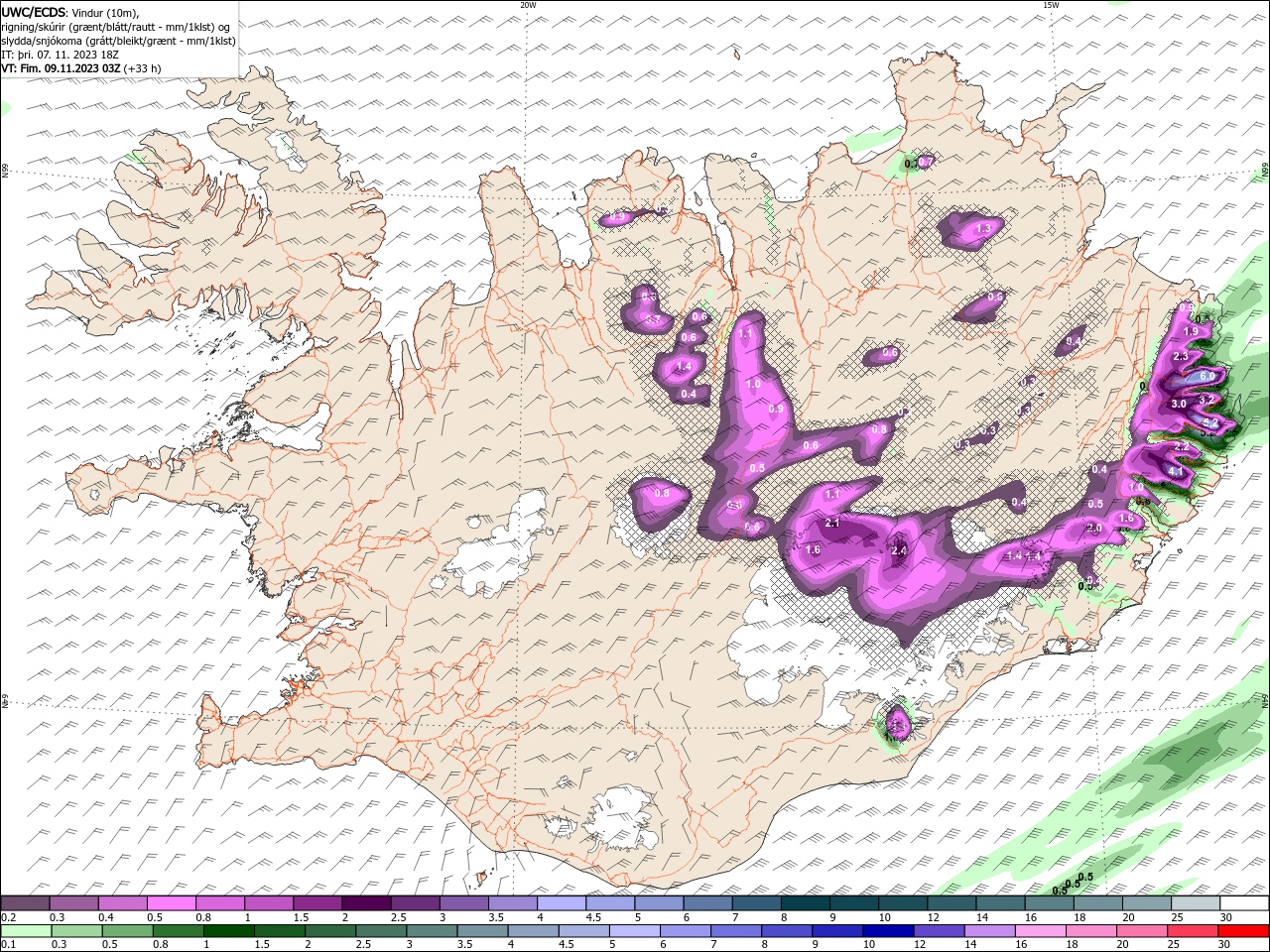Image resolution: width=1270 pixels, height=952 pixels.
Task: Click the '15W' longitude label
Action: coord(1050,5)
